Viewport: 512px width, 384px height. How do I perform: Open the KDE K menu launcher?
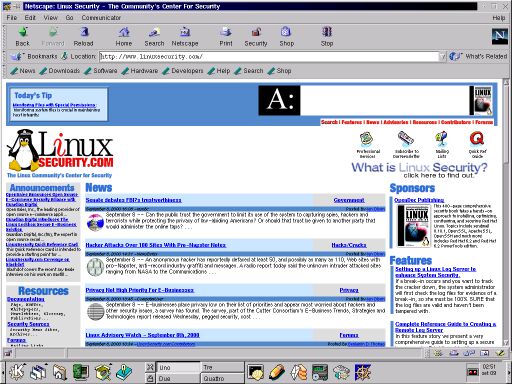click(17, 372)
